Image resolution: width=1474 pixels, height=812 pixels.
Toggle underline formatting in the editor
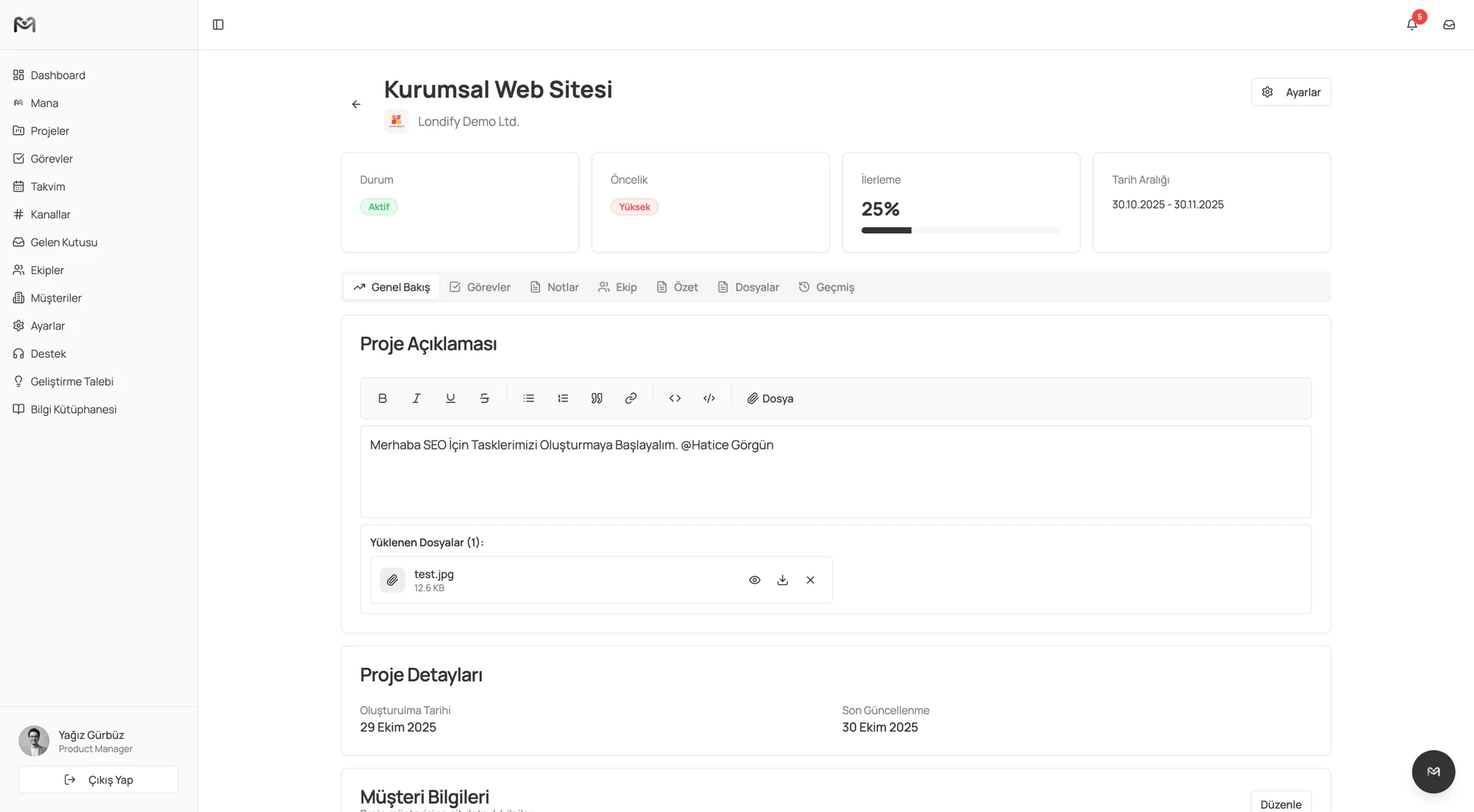pyautogui.click(x=450, y=398)
